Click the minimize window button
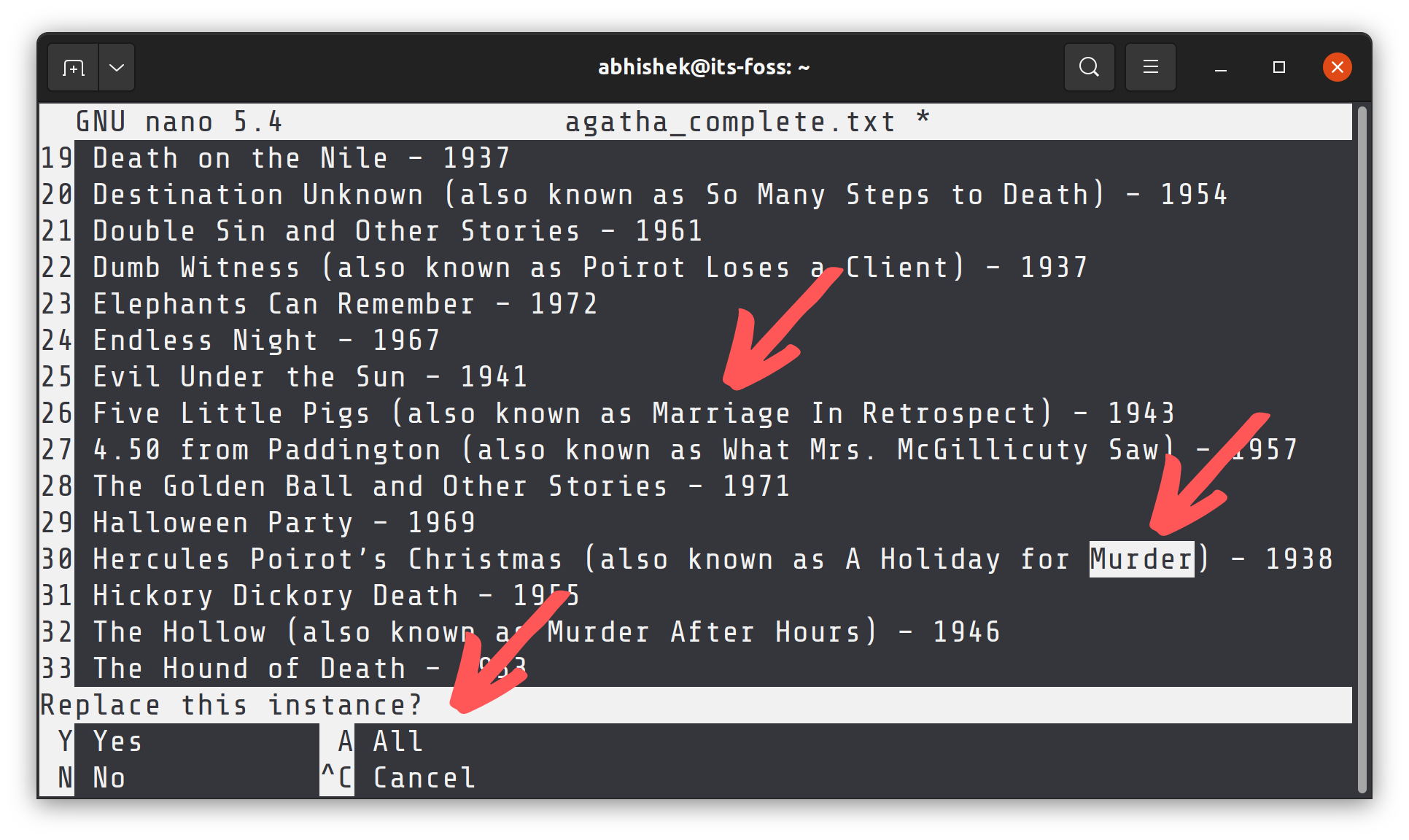Viewport: 1409px width, 840px height. pyautogui.click(x=1220, y=68)
